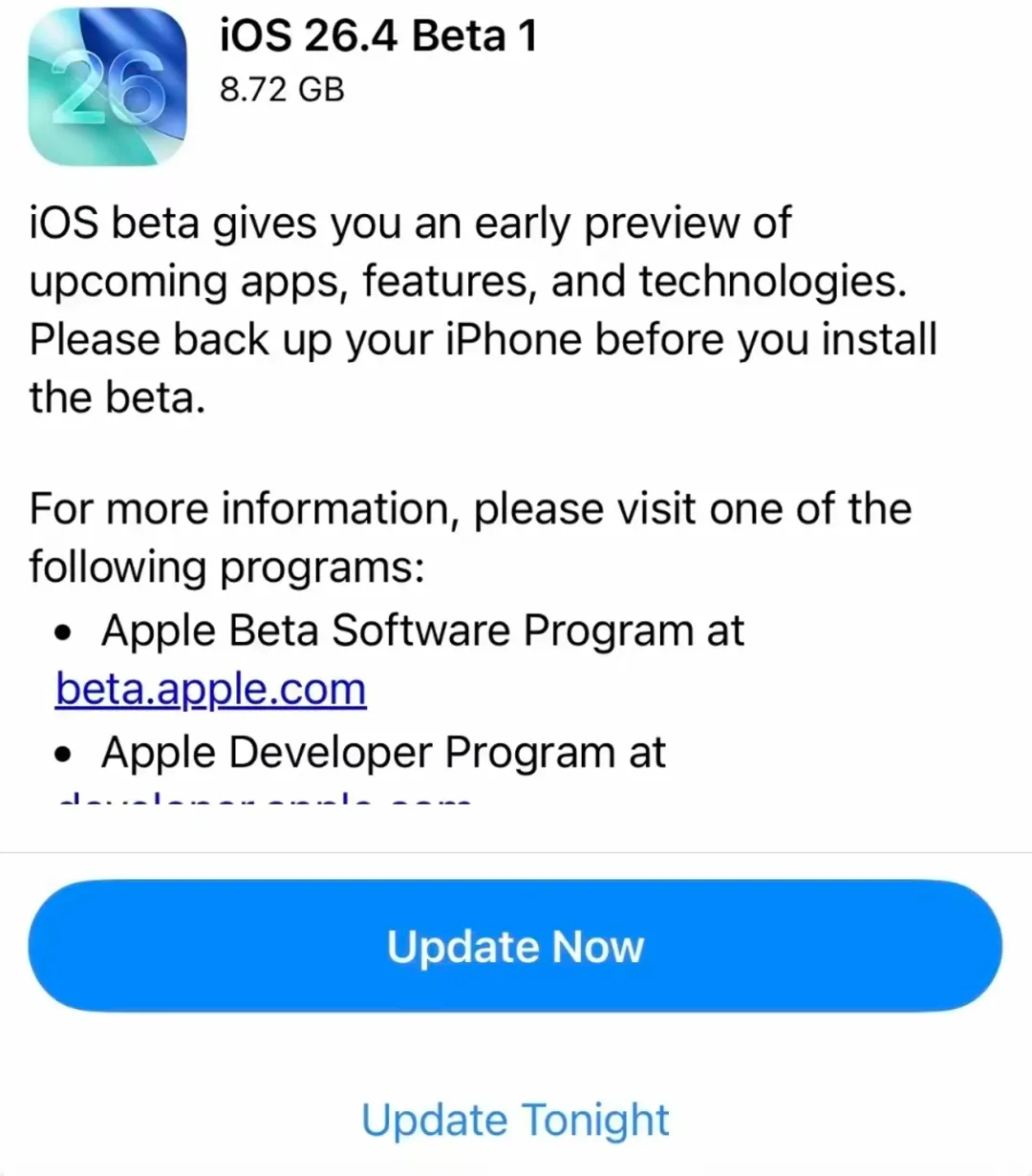Open the partially hidden developer.apple.com link

point(265,795)
